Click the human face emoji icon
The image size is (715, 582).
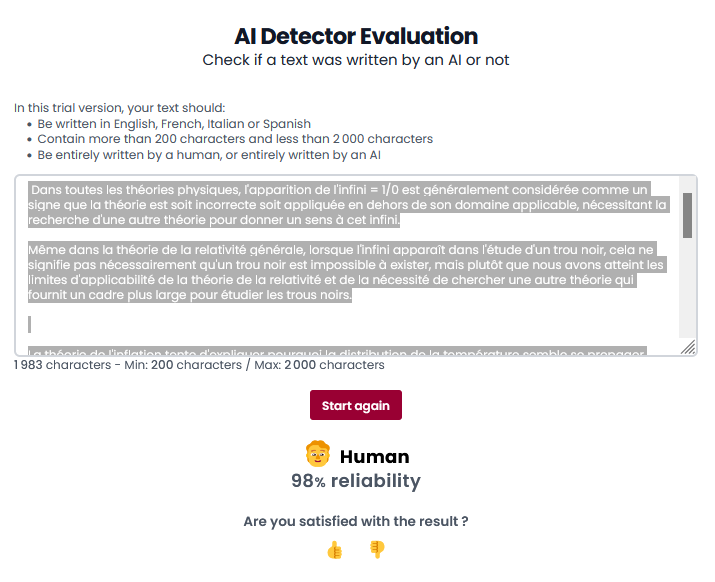(317, 454)
